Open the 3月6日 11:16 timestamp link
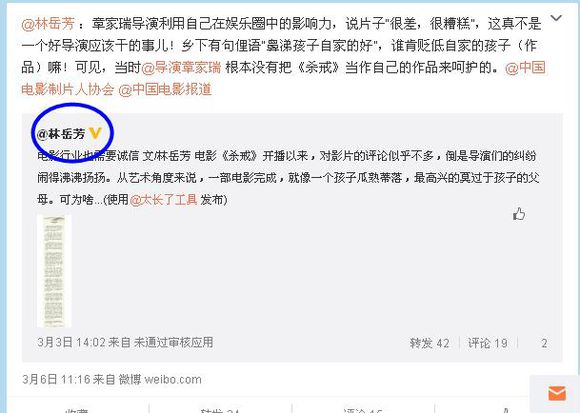Screen dimensions: 580x413 click(x=56, y=379)
